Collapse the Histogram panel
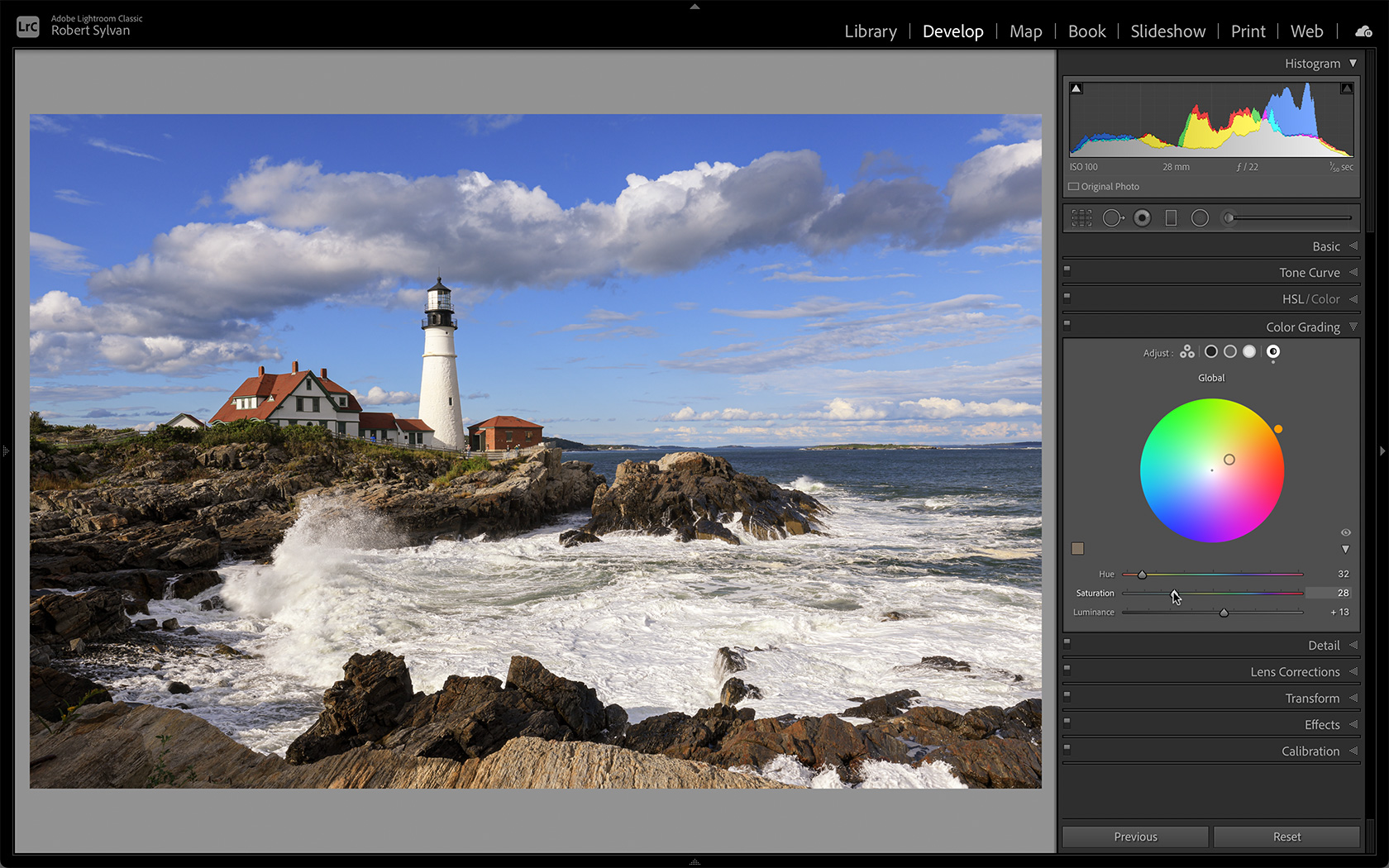This screenshot has width=1389, height=868. (1353, 63)
